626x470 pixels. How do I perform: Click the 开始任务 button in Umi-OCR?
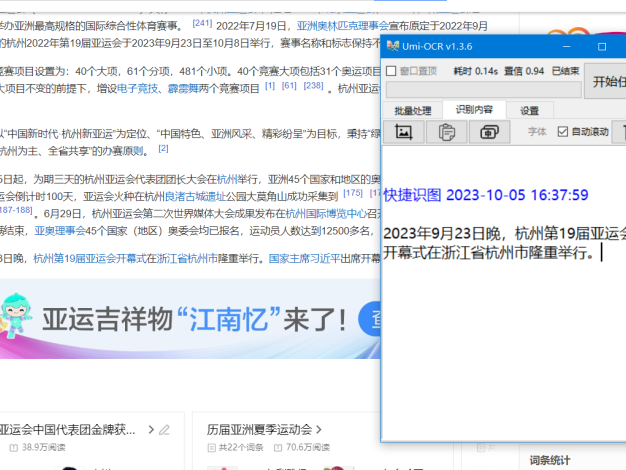(605, 81)
